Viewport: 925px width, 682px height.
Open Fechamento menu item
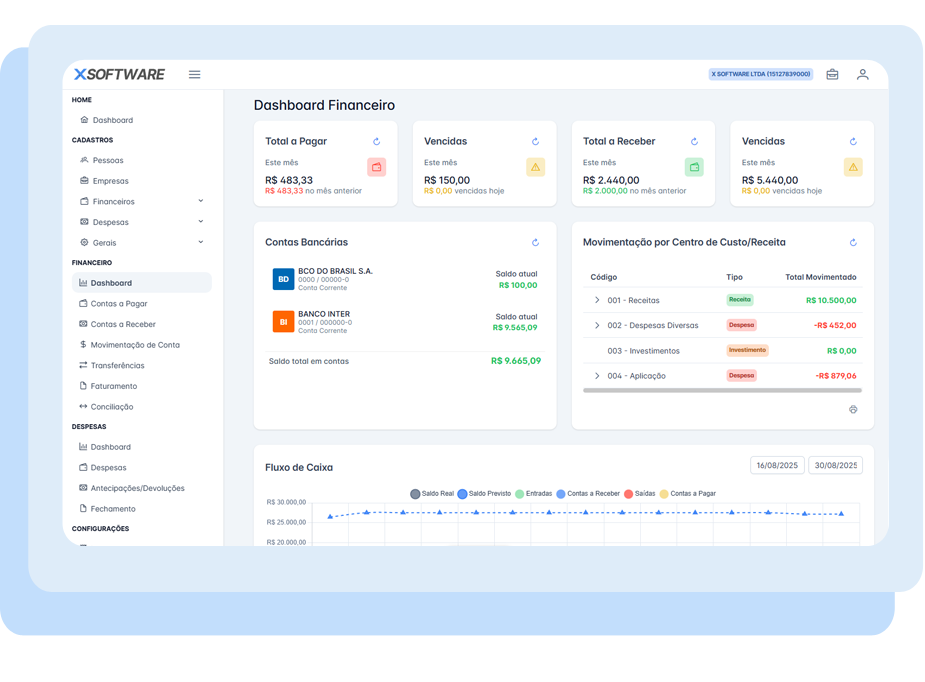click(142, 509)
